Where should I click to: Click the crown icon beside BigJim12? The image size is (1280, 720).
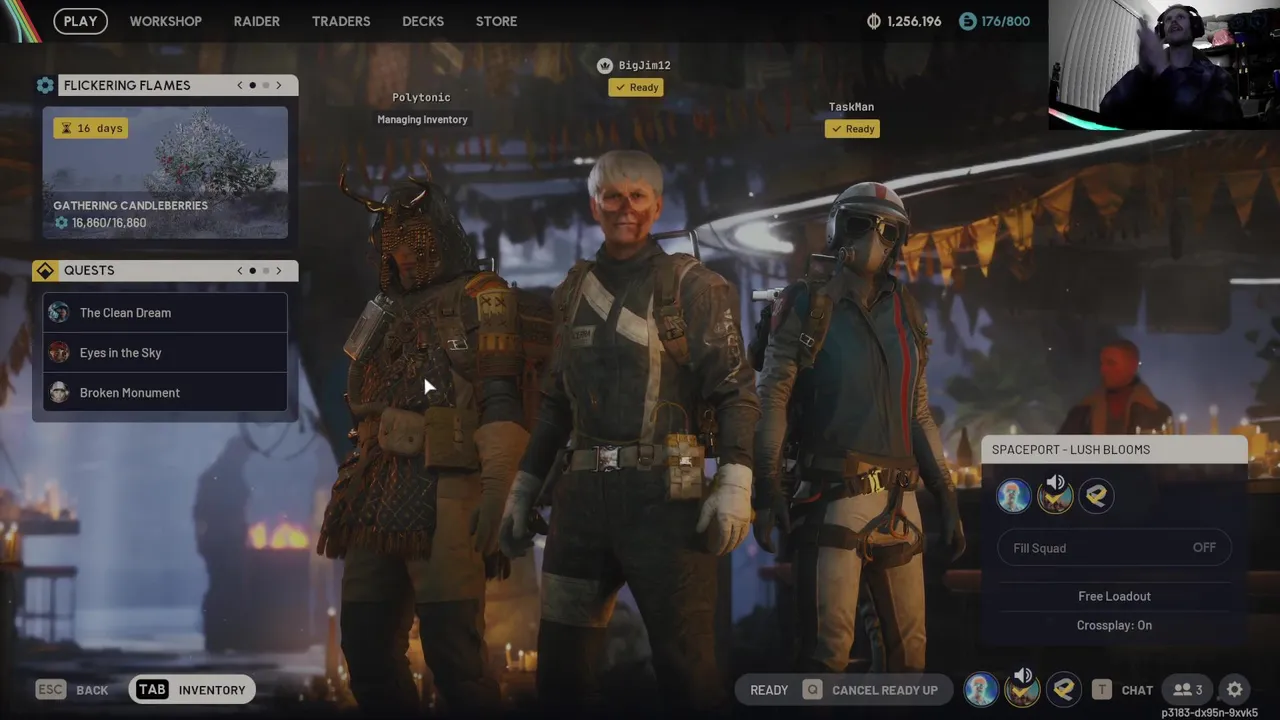click(604, 65)
